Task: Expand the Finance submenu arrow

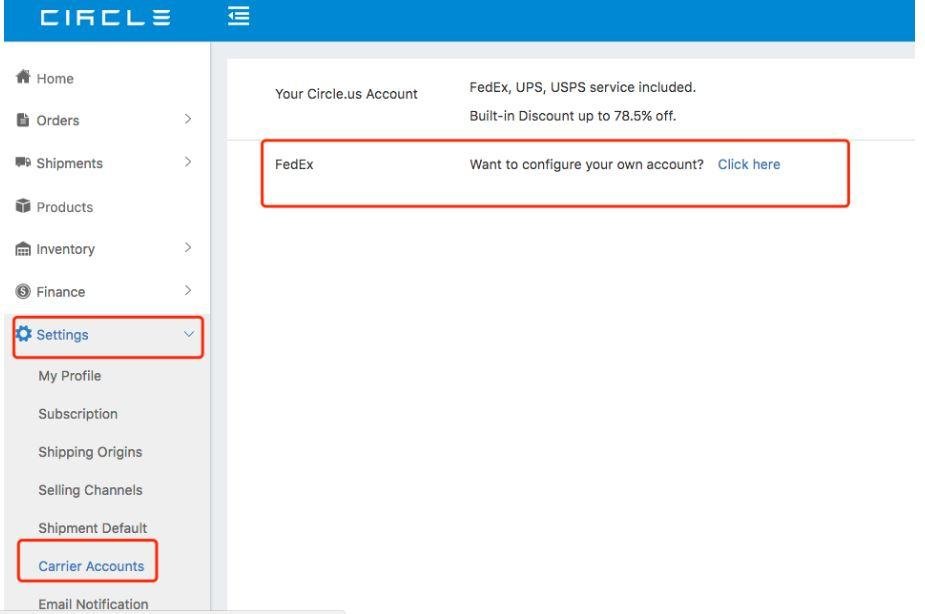Action: click(x=187, y=291)
